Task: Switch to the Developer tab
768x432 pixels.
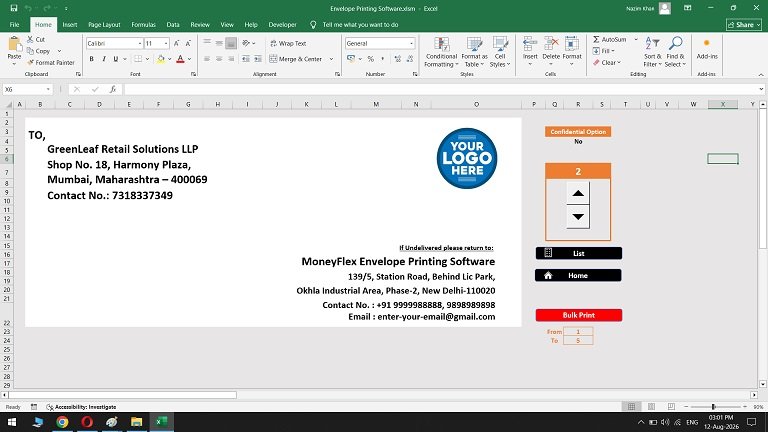Action: 282,24
